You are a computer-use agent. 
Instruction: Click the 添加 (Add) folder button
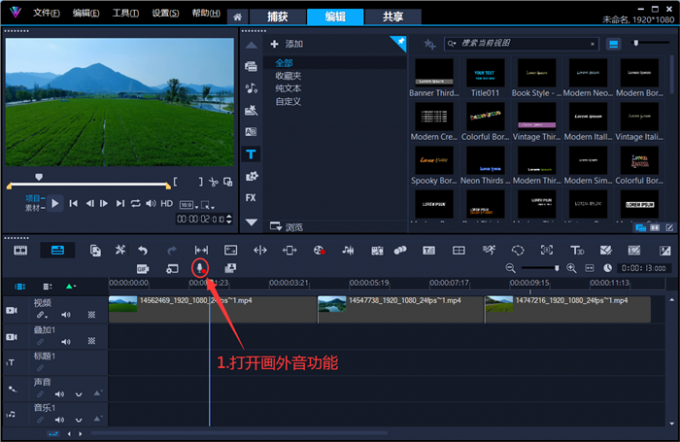point(286,44)
